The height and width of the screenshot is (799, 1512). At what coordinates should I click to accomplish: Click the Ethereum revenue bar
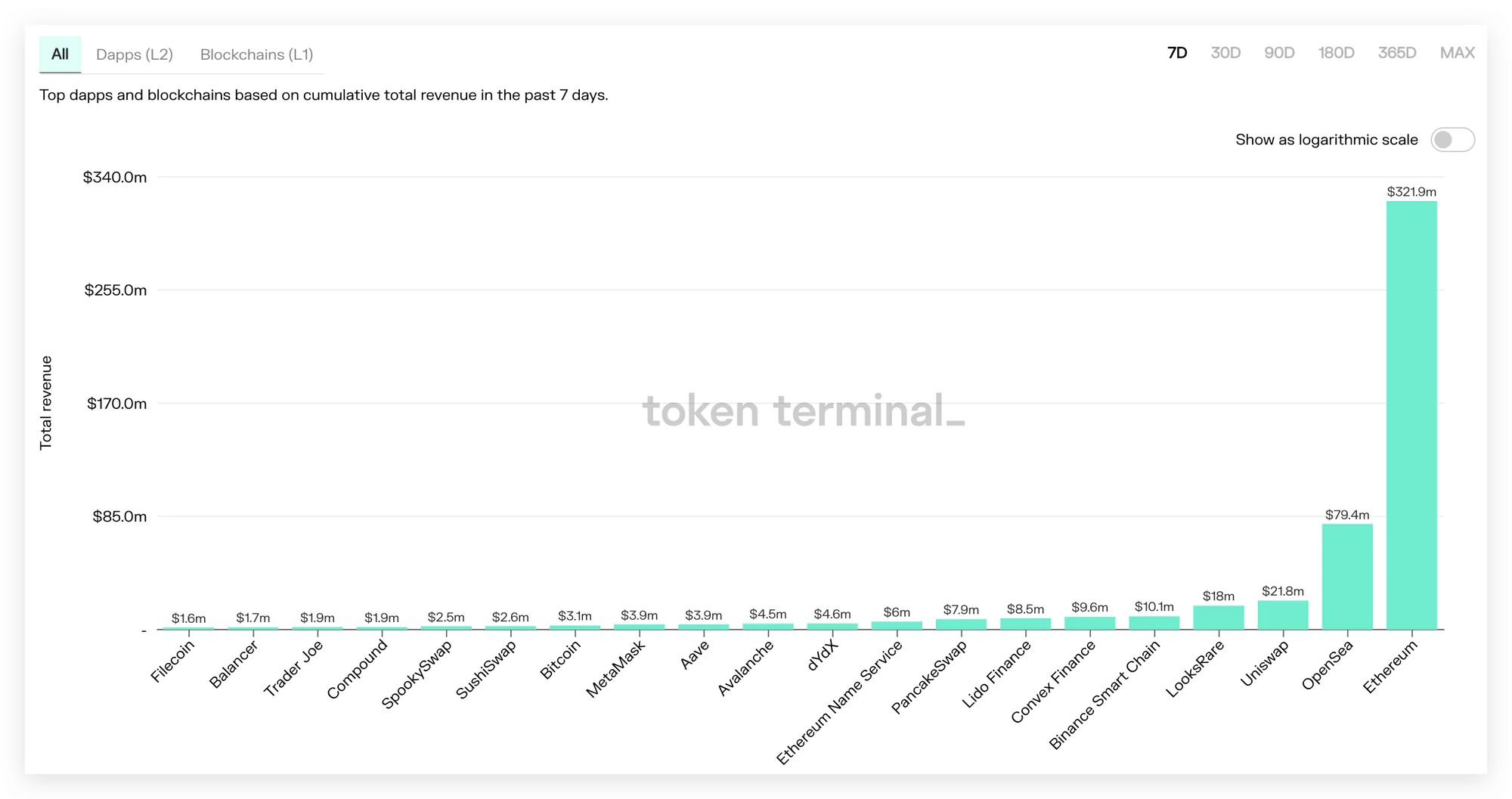point(1411,415)
